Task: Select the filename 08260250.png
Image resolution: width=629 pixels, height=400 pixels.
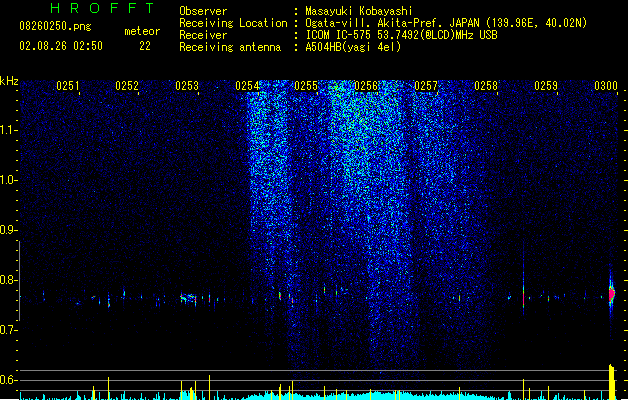Action: [x=55, y=26]
